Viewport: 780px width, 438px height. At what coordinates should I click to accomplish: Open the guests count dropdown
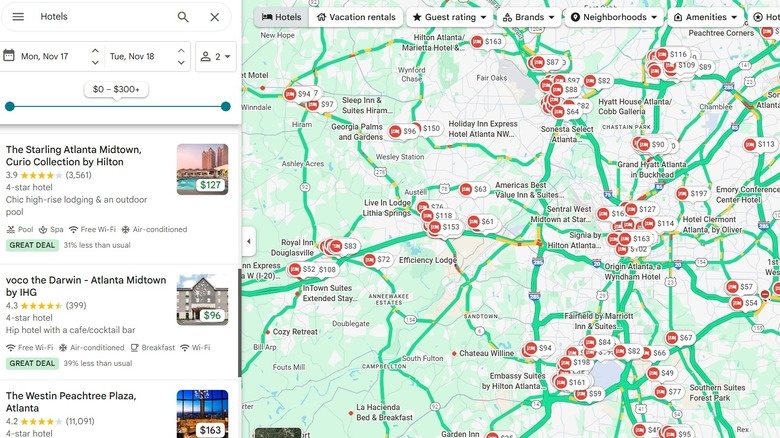216,56
